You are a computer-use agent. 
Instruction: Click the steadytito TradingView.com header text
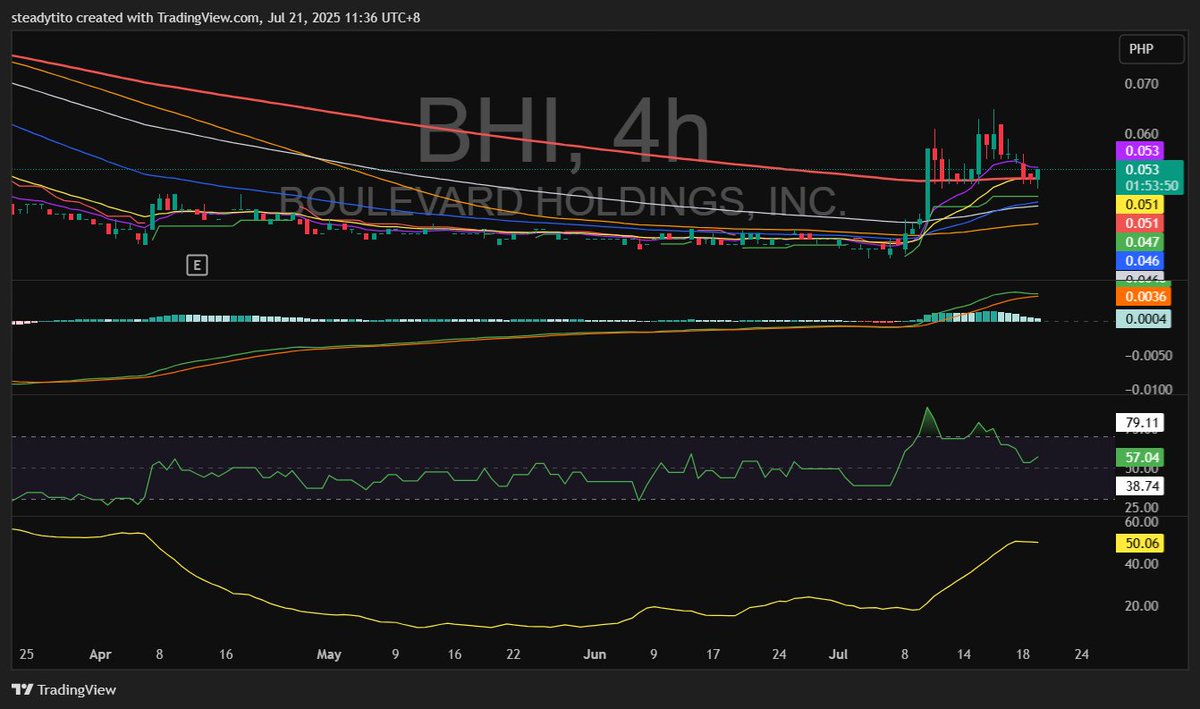tap(215, 17)
